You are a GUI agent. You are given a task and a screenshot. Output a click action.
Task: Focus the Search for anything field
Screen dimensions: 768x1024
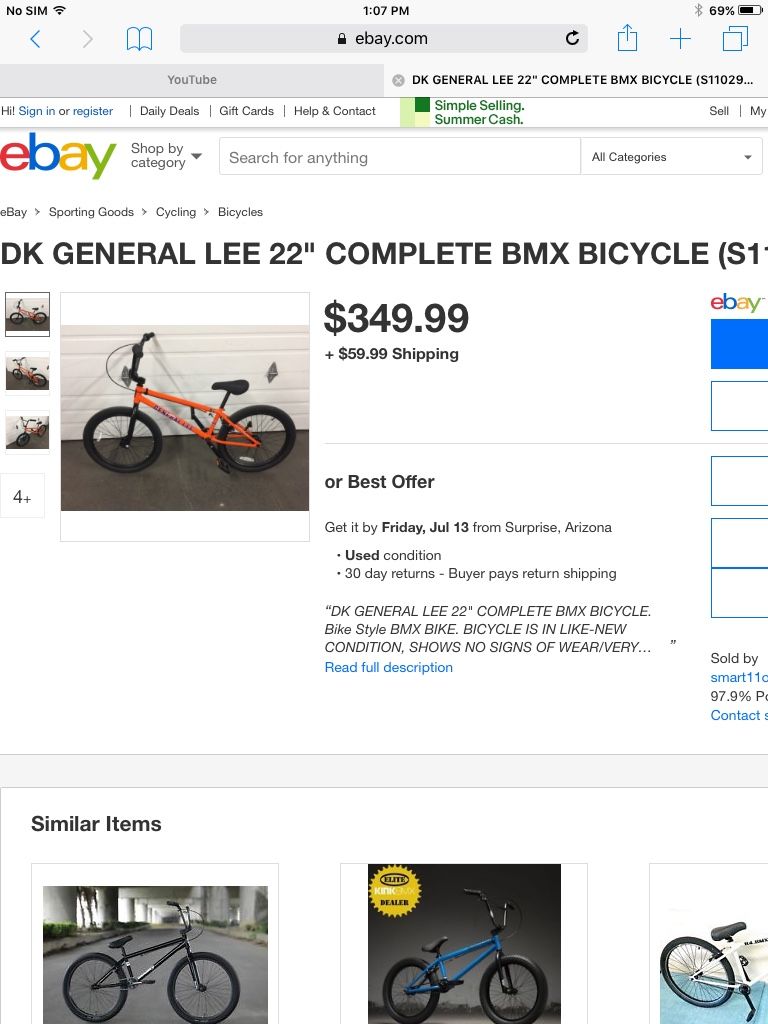pyautogui.click(x=400, y=157)
